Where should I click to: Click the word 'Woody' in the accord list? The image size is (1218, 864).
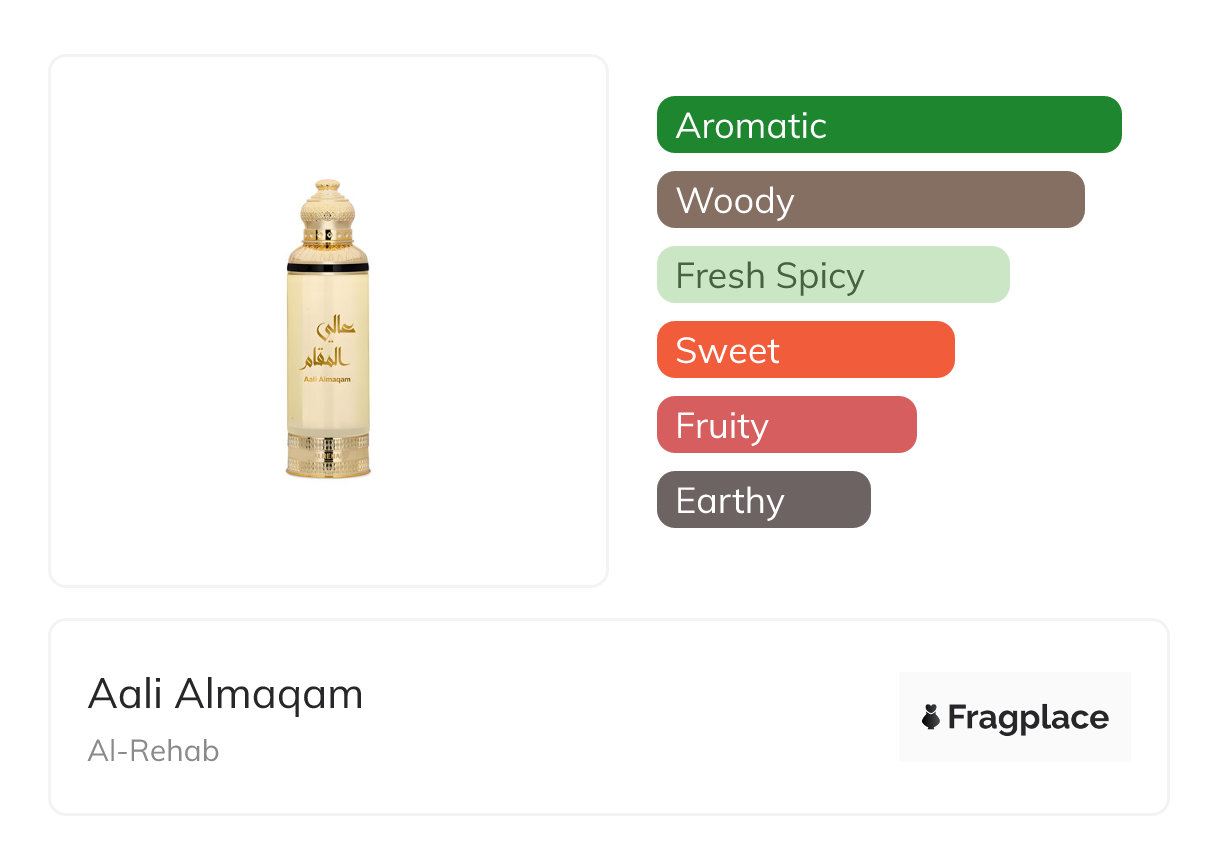735,201
